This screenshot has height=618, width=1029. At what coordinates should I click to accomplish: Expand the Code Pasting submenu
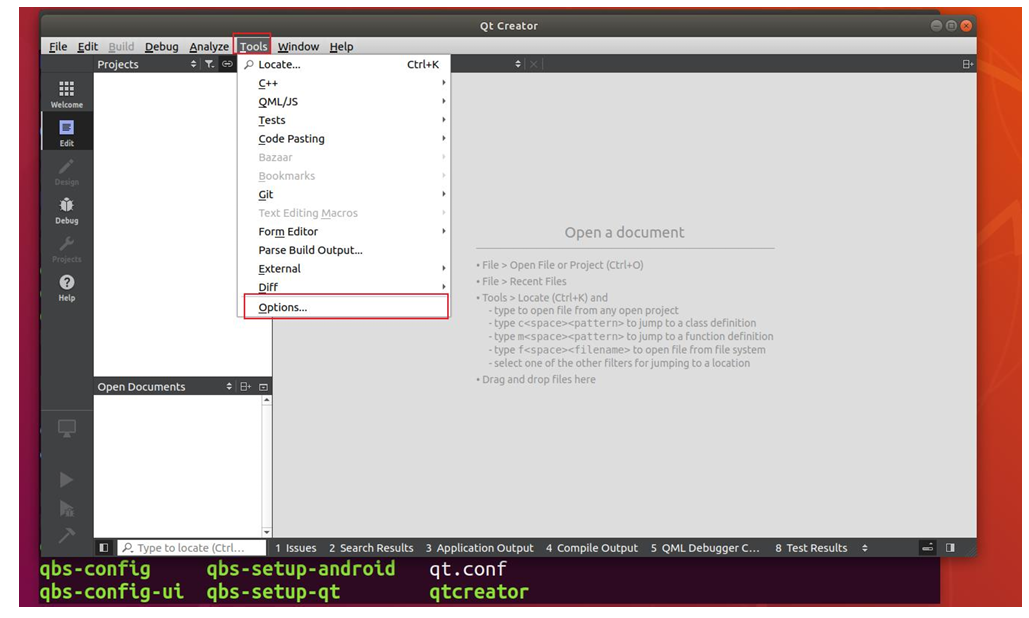coord(345,138)
